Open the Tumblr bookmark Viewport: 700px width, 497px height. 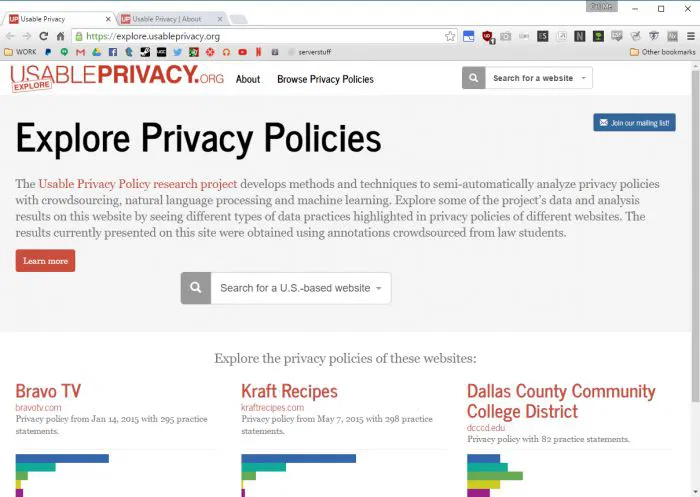pyautogui.click(x=129, y=52)
